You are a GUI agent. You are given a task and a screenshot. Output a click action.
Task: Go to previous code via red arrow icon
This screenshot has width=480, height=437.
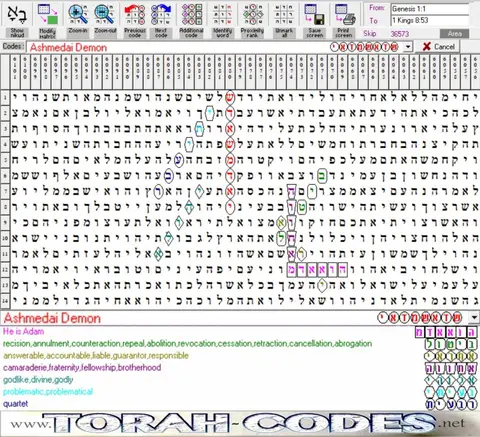[135, 15]
